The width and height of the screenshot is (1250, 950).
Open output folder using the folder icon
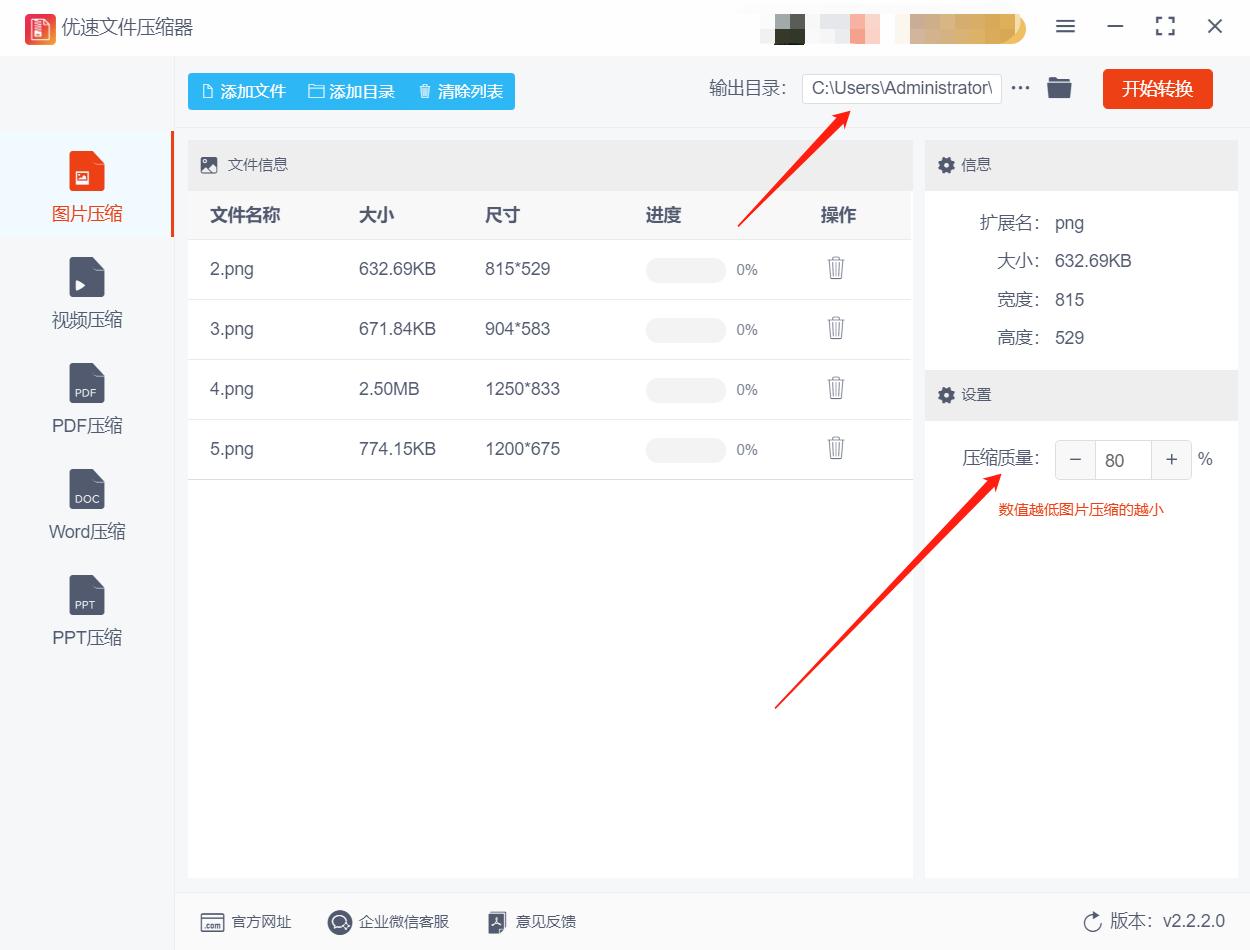1059,87
